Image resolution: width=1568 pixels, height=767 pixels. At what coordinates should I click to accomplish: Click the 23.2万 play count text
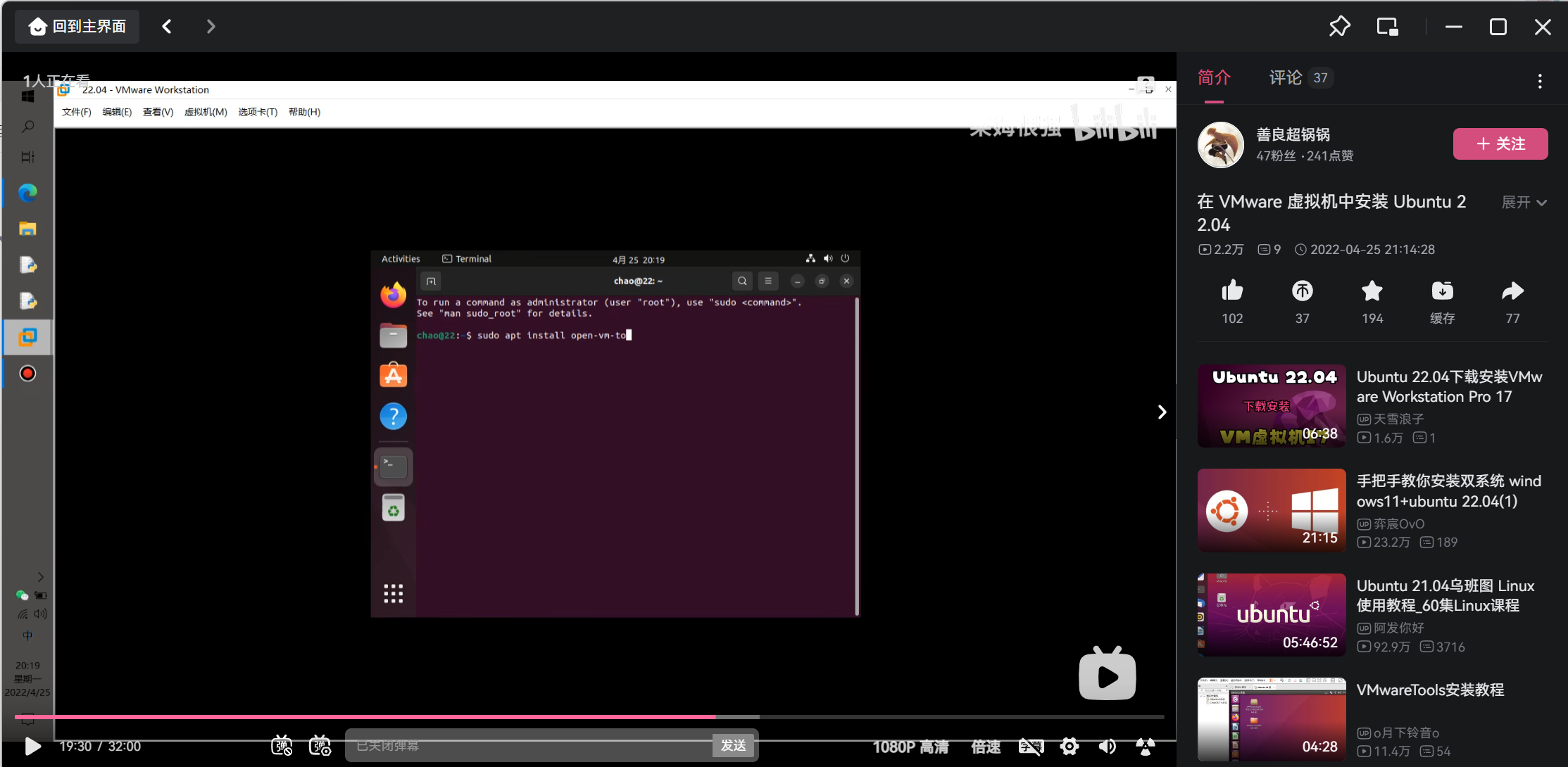pyautogui.click(x=1391, y=543)
